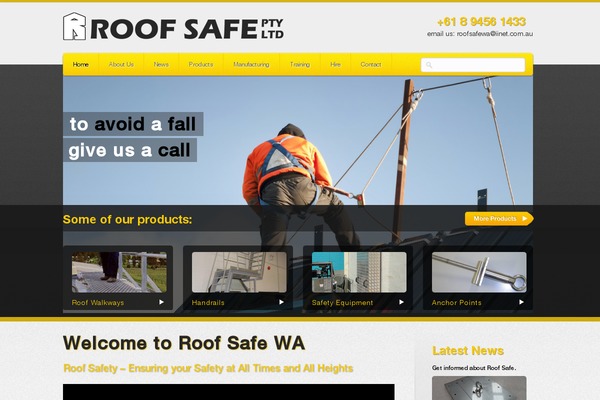
Task: Open the Products menu item
Action: pyautogui.click(x=201, y=64)
